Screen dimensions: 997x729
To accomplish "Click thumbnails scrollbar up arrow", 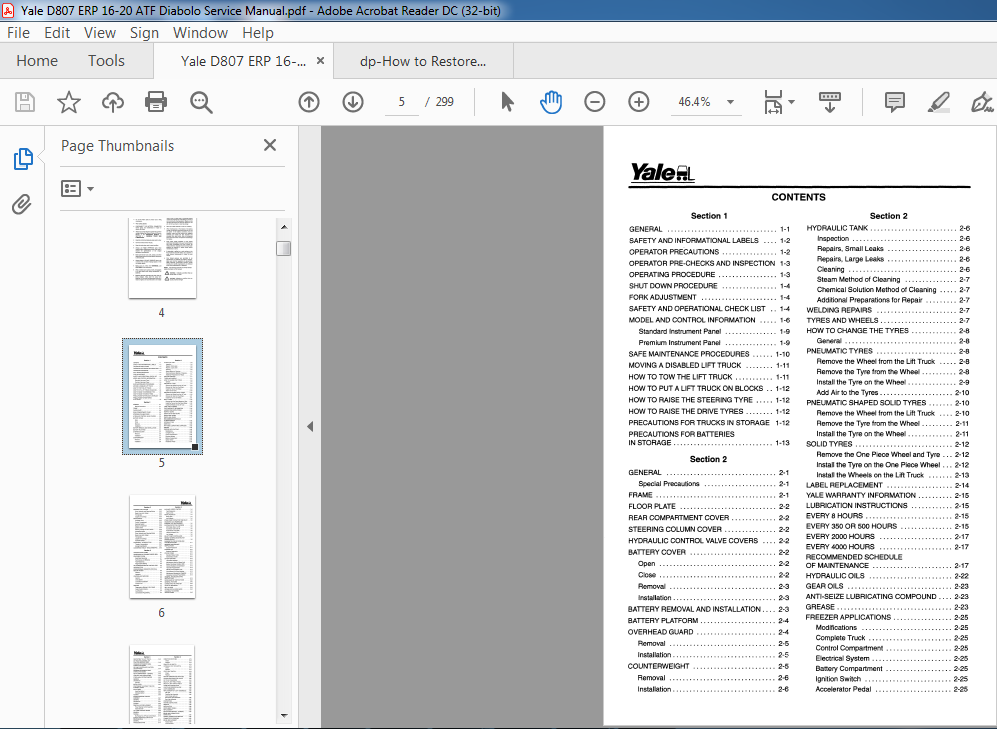I will (284, 227).
